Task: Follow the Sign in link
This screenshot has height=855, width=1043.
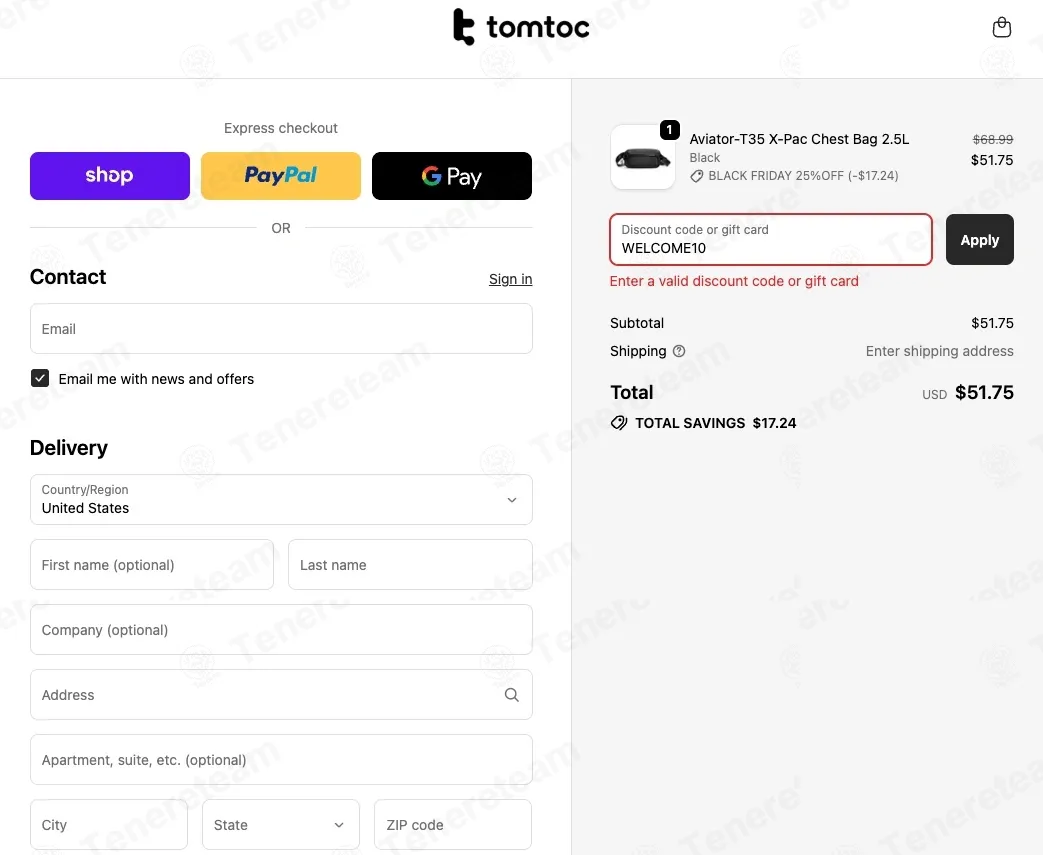Action: click(510, 279)
